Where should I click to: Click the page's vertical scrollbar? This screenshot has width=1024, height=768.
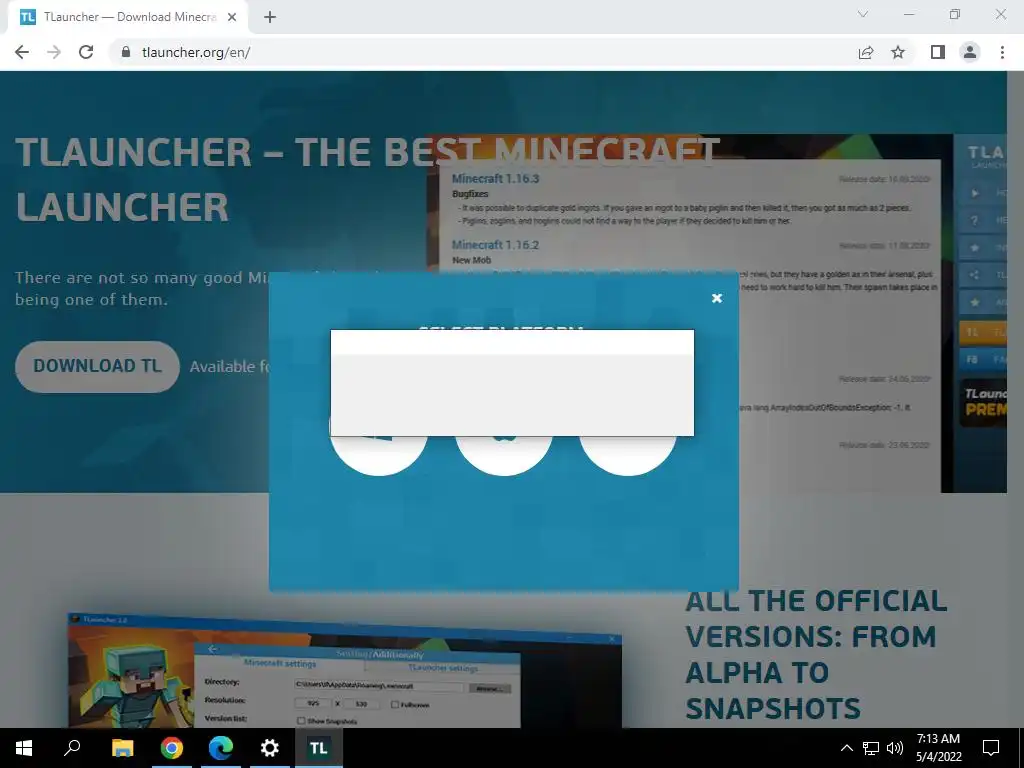pos(1016,399)
